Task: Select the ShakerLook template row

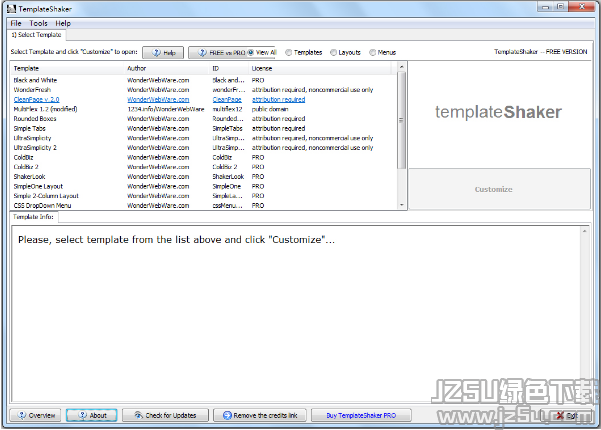Action: (x=204, y=177)
